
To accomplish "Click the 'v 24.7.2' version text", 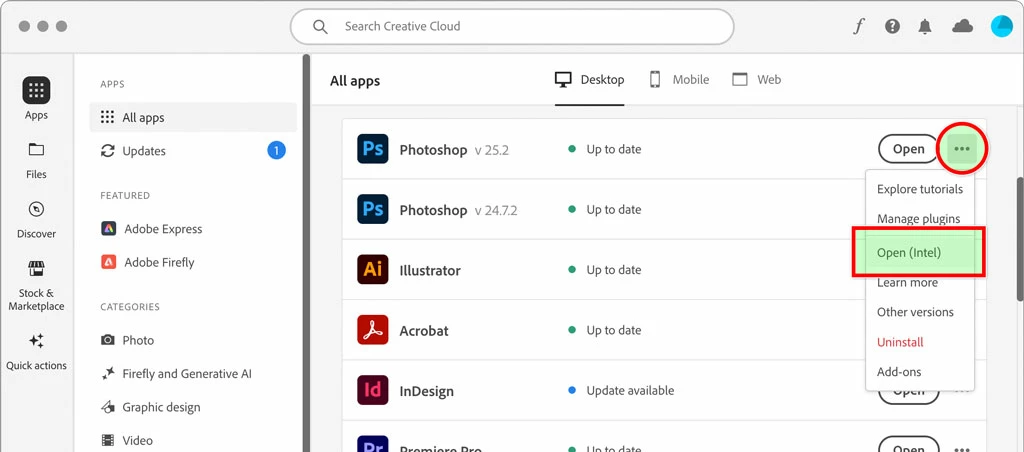I will tap(496, 210).
